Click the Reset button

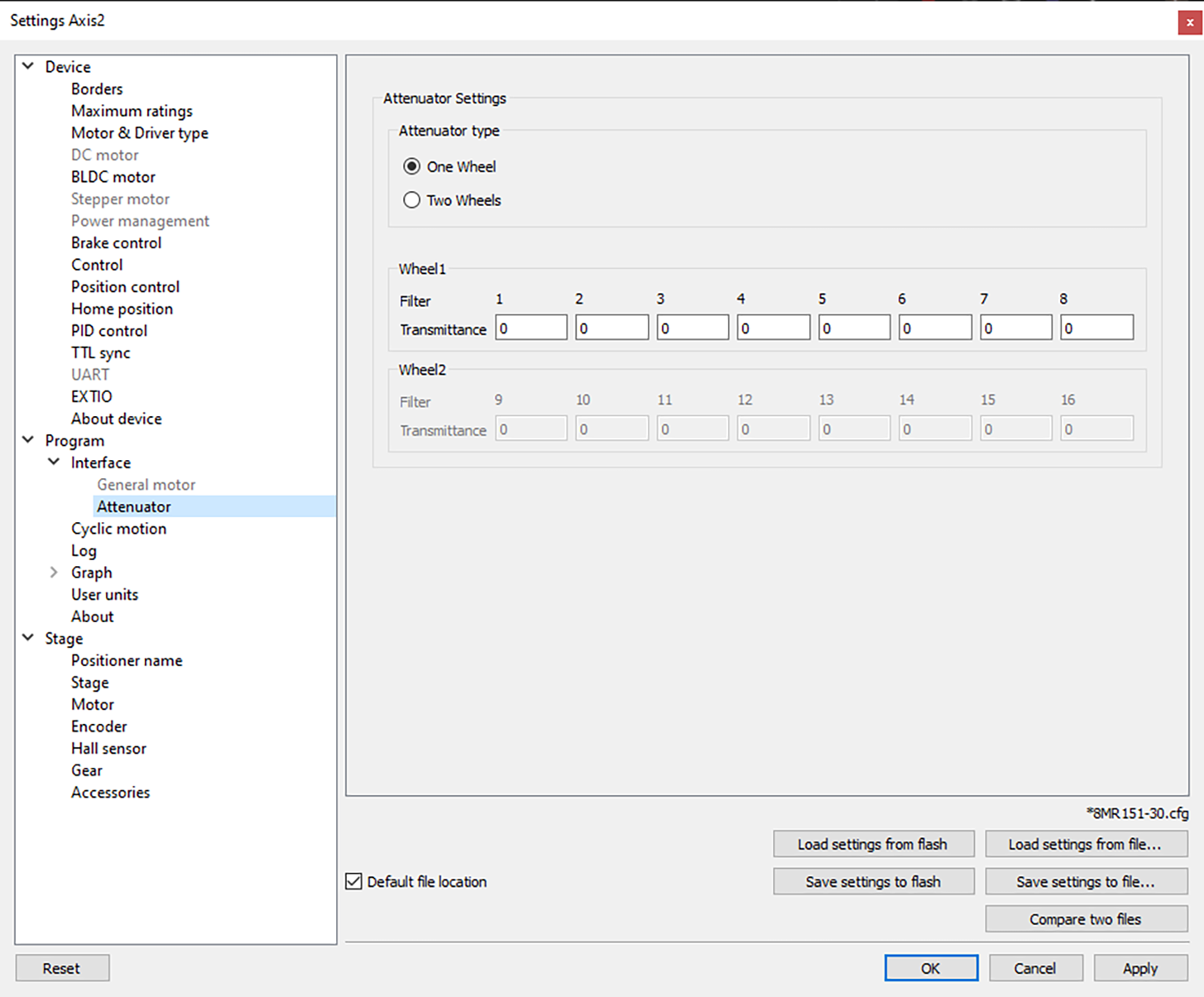coord(62,968)
